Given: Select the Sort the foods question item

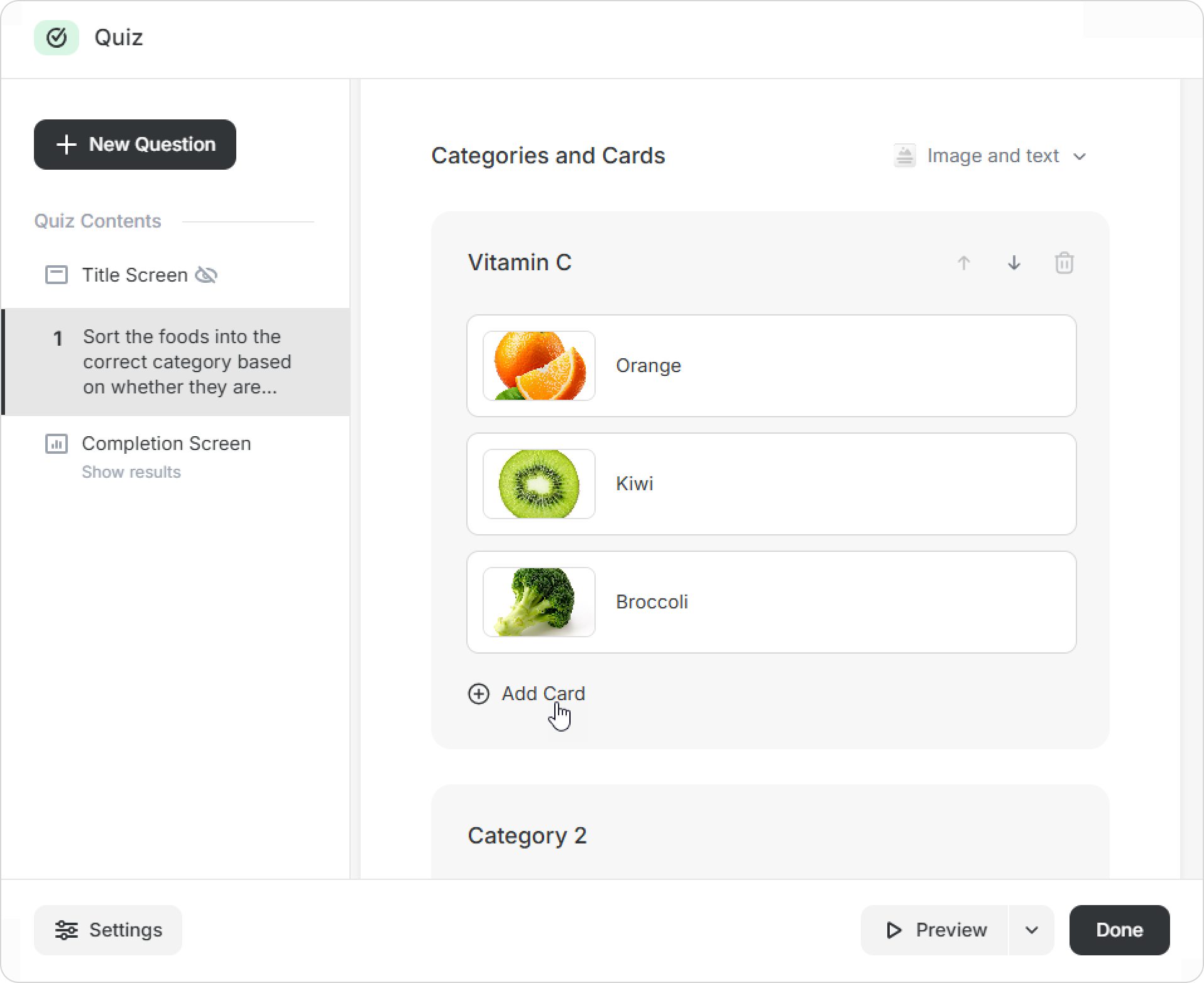Looking at the screenshot, I should (176, 362).
